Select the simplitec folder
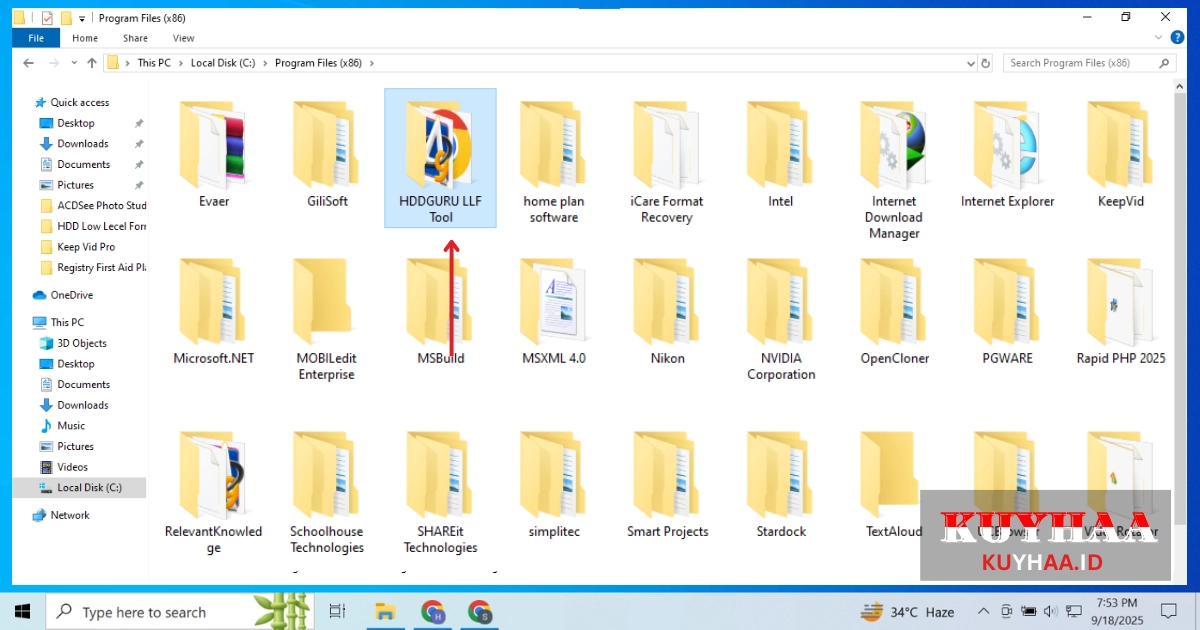Viewport: 1200px width, 630px height. coord(554,485)
